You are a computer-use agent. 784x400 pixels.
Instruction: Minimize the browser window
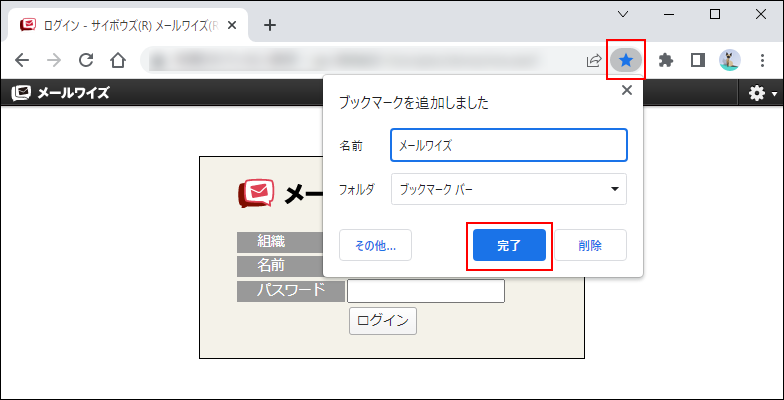[669, 14]
